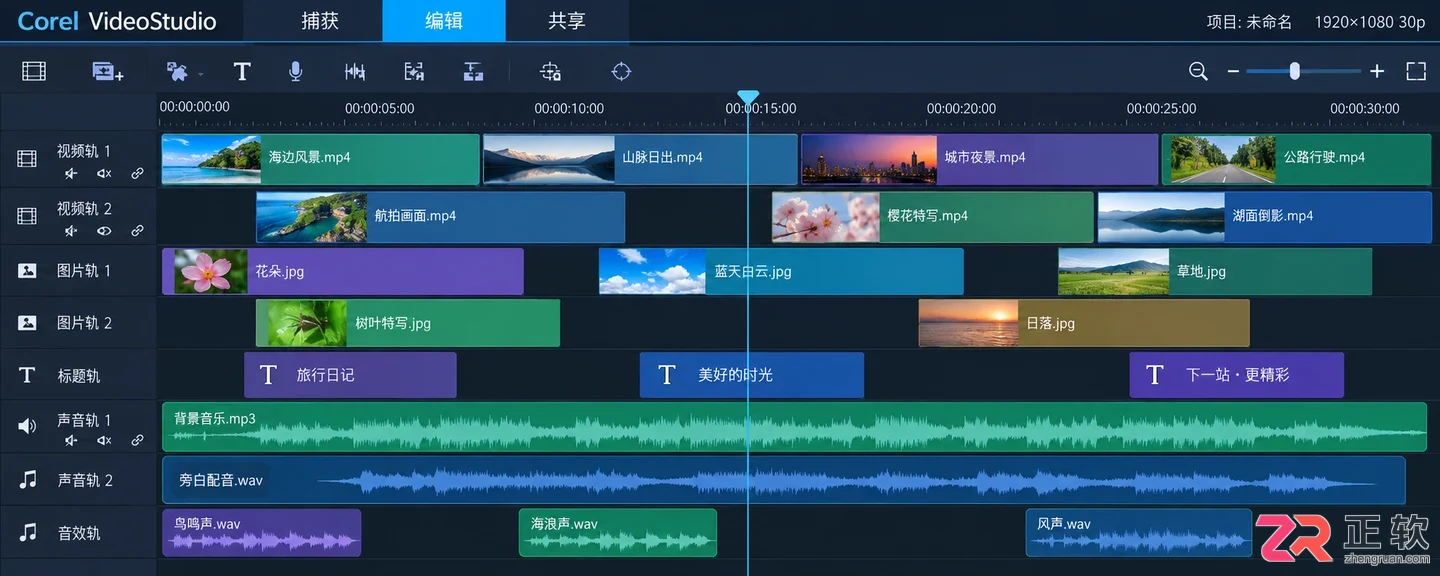Click the 项目: 未命名 project name text
This screenshot has height=576, width=1440.
point(1250,22)
